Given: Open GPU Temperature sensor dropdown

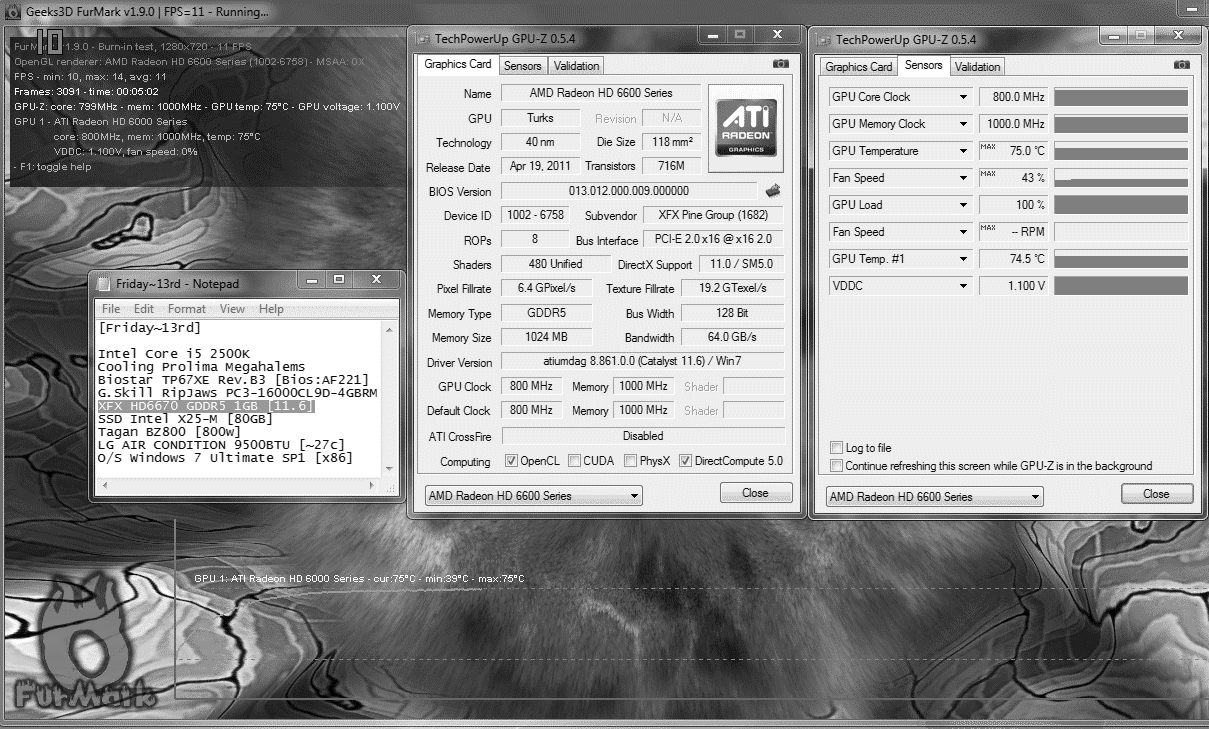Looking at the screenshot, I should coord(900,151).
